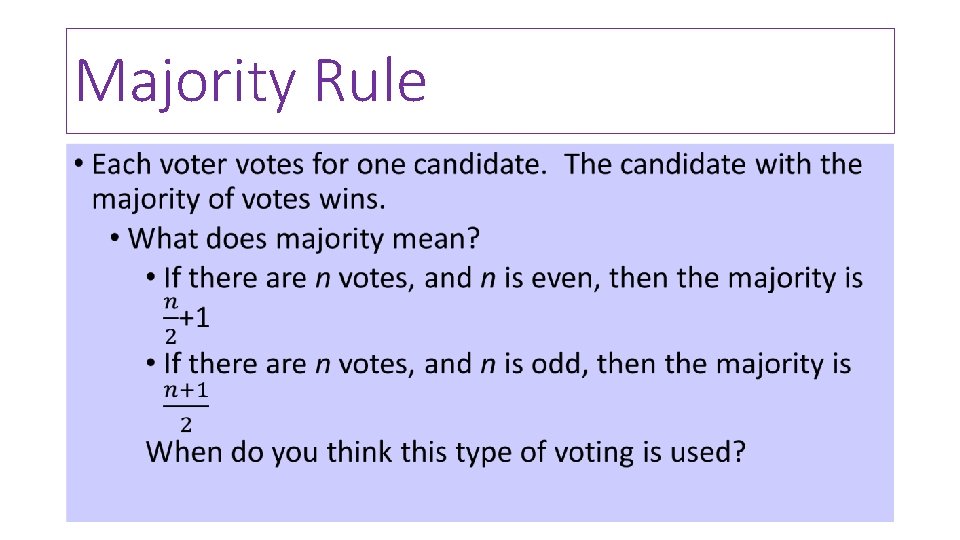Viewport: 960px width, 540px height.
Task: Click the n over 2 fraction
Action: pos(171,316)
